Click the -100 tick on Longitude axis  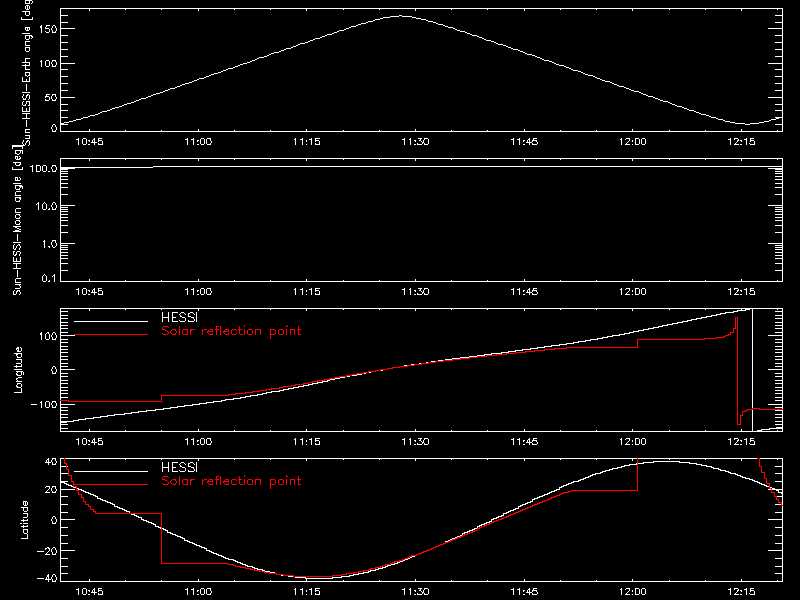coord(44,405)
